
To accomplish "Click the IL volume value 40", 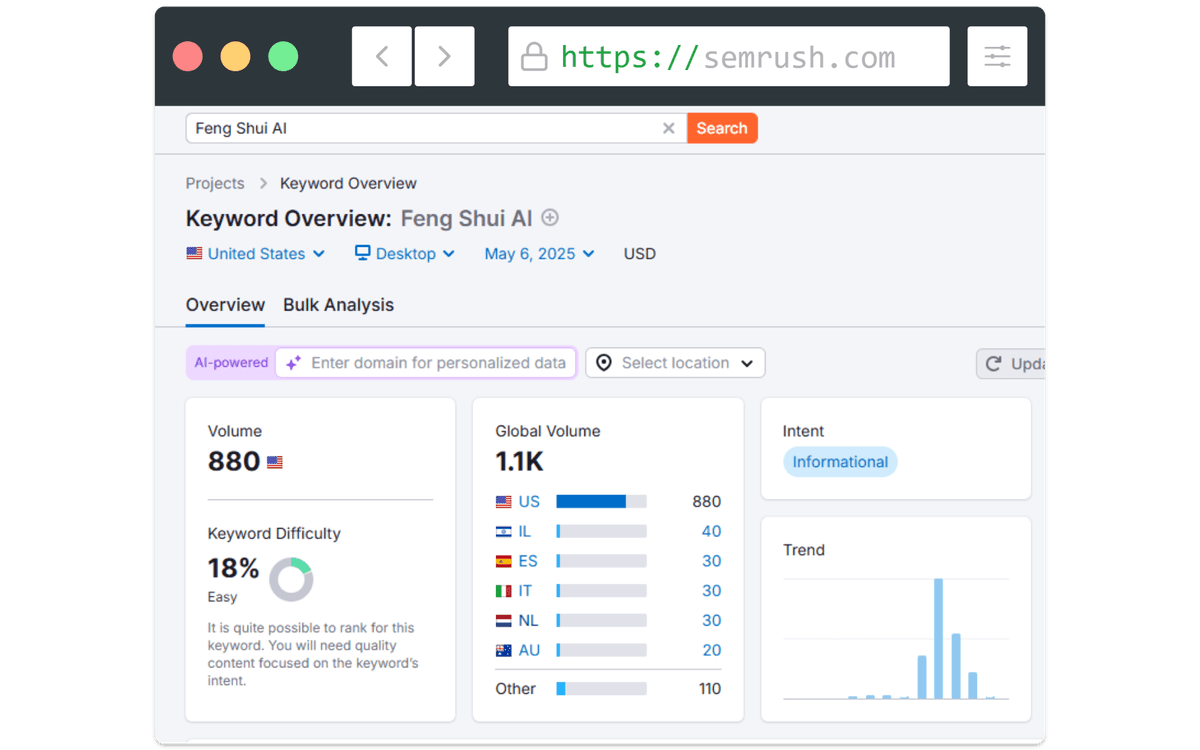I will [711, 532].
